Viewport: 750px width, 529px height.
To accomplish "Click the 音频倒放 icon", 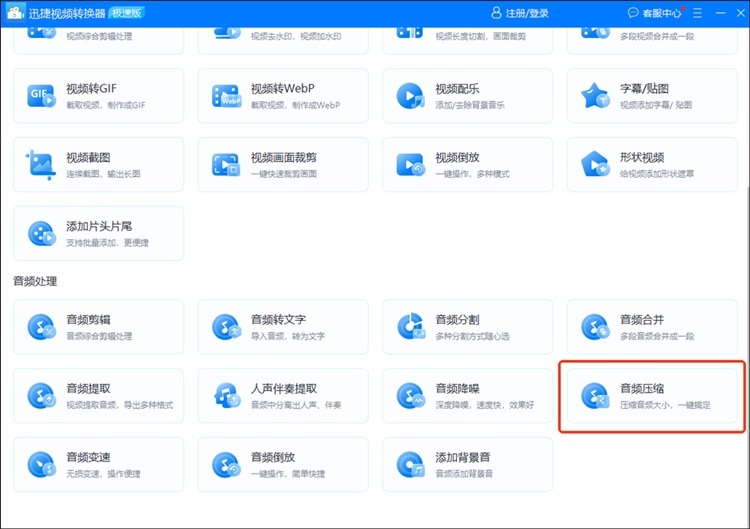I will click(x=226, y=464).
